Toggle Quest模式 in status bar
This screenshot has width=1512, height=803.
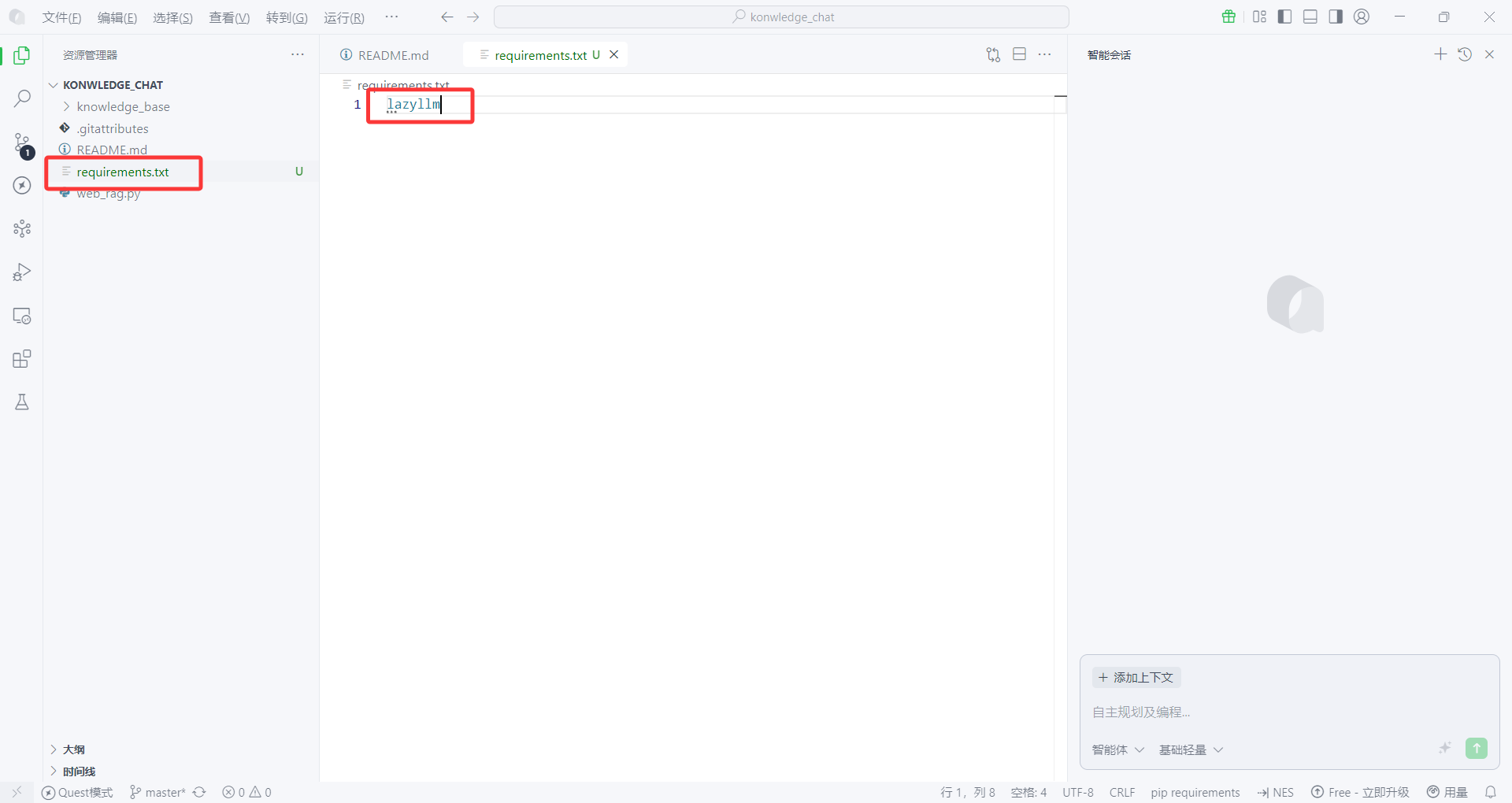click(77, 792)
